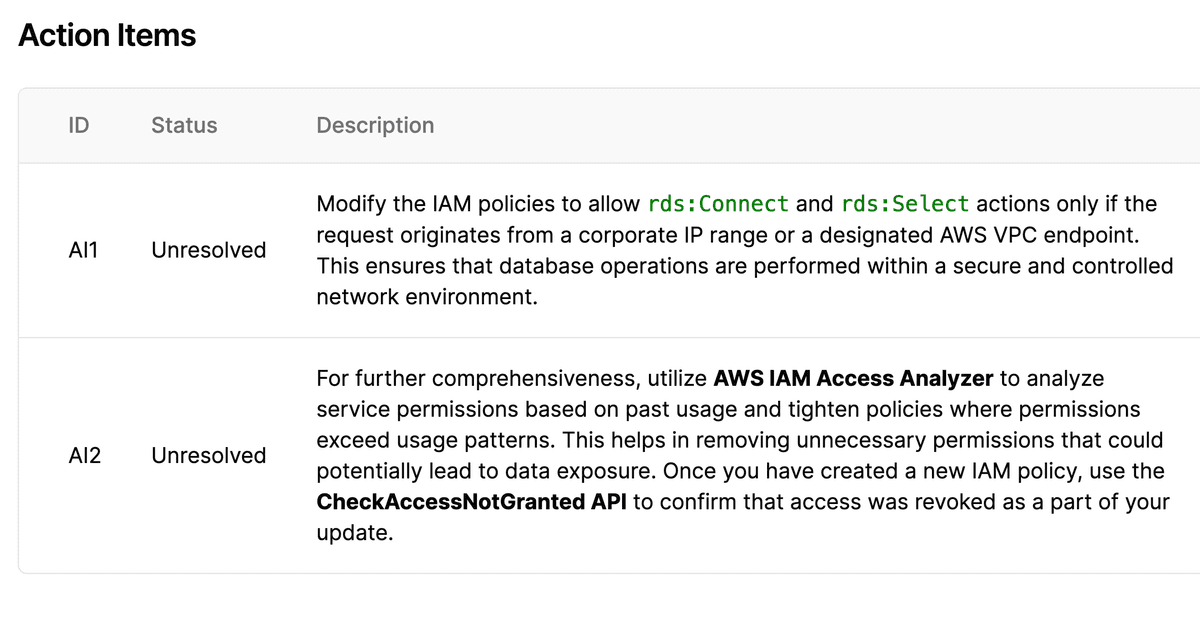Click the rds:Connect code snippet
Screen dimensions: 1200x628
(x=718, y=204)
